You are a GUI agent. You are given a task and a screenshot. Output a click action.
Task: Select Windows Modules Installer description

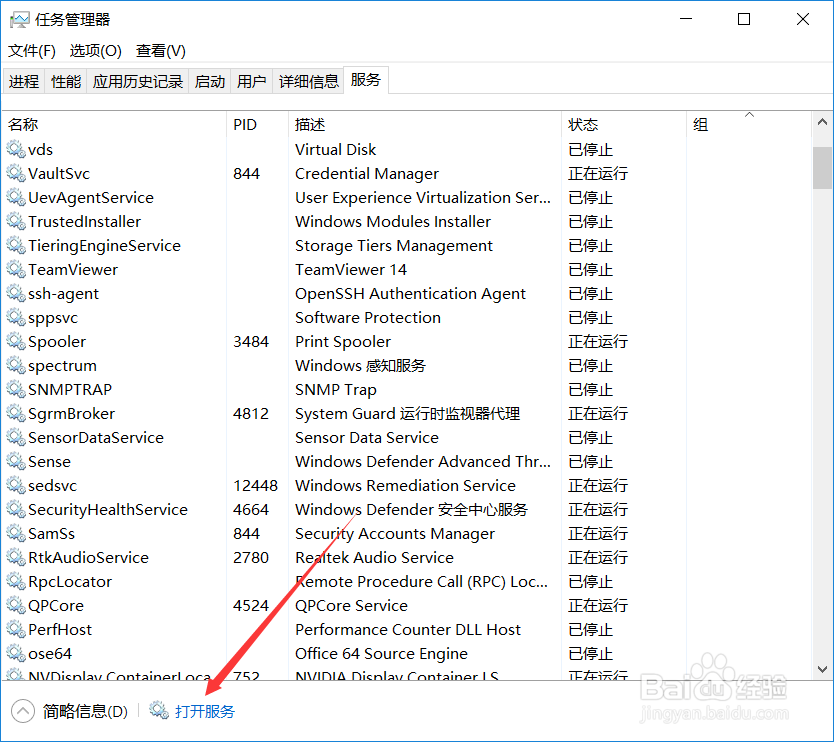pyautogui.click(x=393, y=221)
